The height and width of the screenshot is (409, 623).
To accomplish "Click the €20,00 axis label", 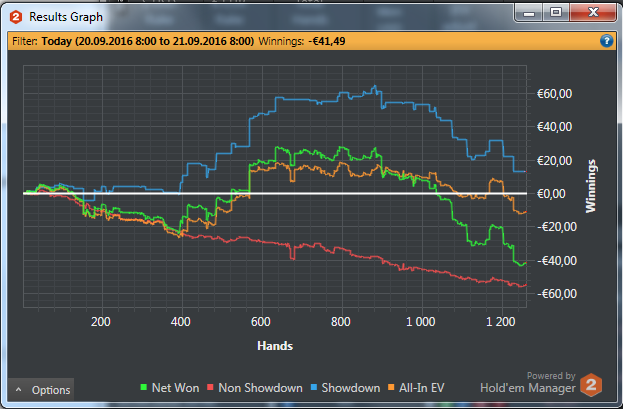I will pos(554,161).
